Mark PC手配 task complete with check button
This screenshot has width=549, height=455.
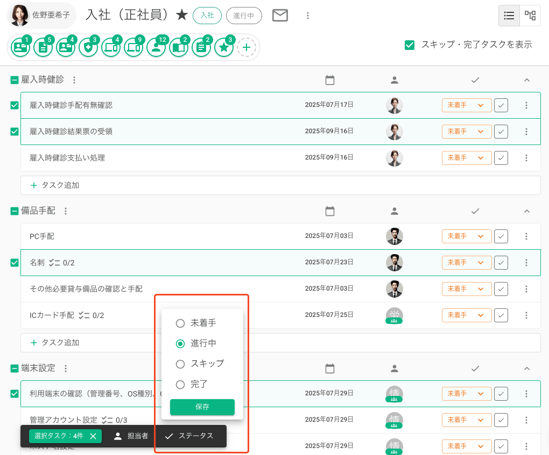pyautogui.click(x=501, y=236)
